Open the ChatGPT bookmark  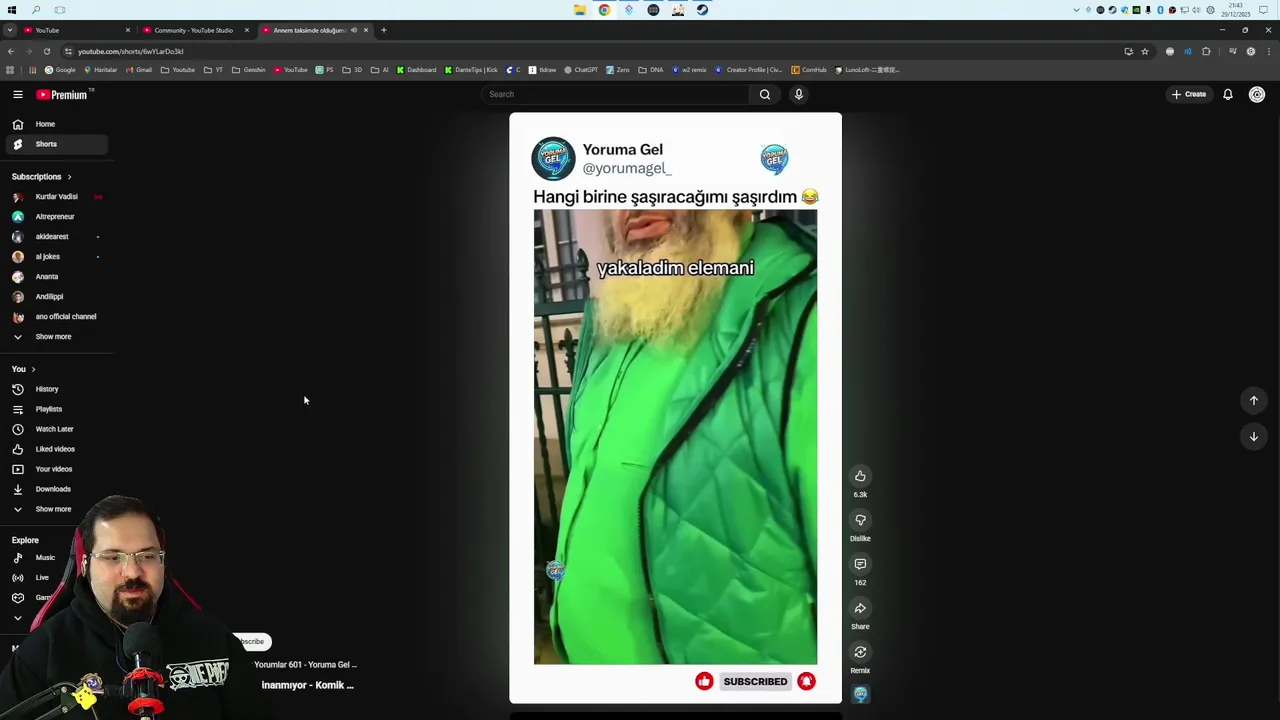point(580,70)
